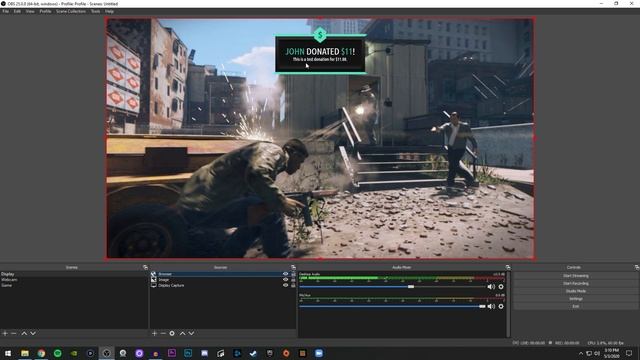The height and width of the screenshot is (360, 640).
Task: Select the Display scene
Action: (x=74, y=274)
